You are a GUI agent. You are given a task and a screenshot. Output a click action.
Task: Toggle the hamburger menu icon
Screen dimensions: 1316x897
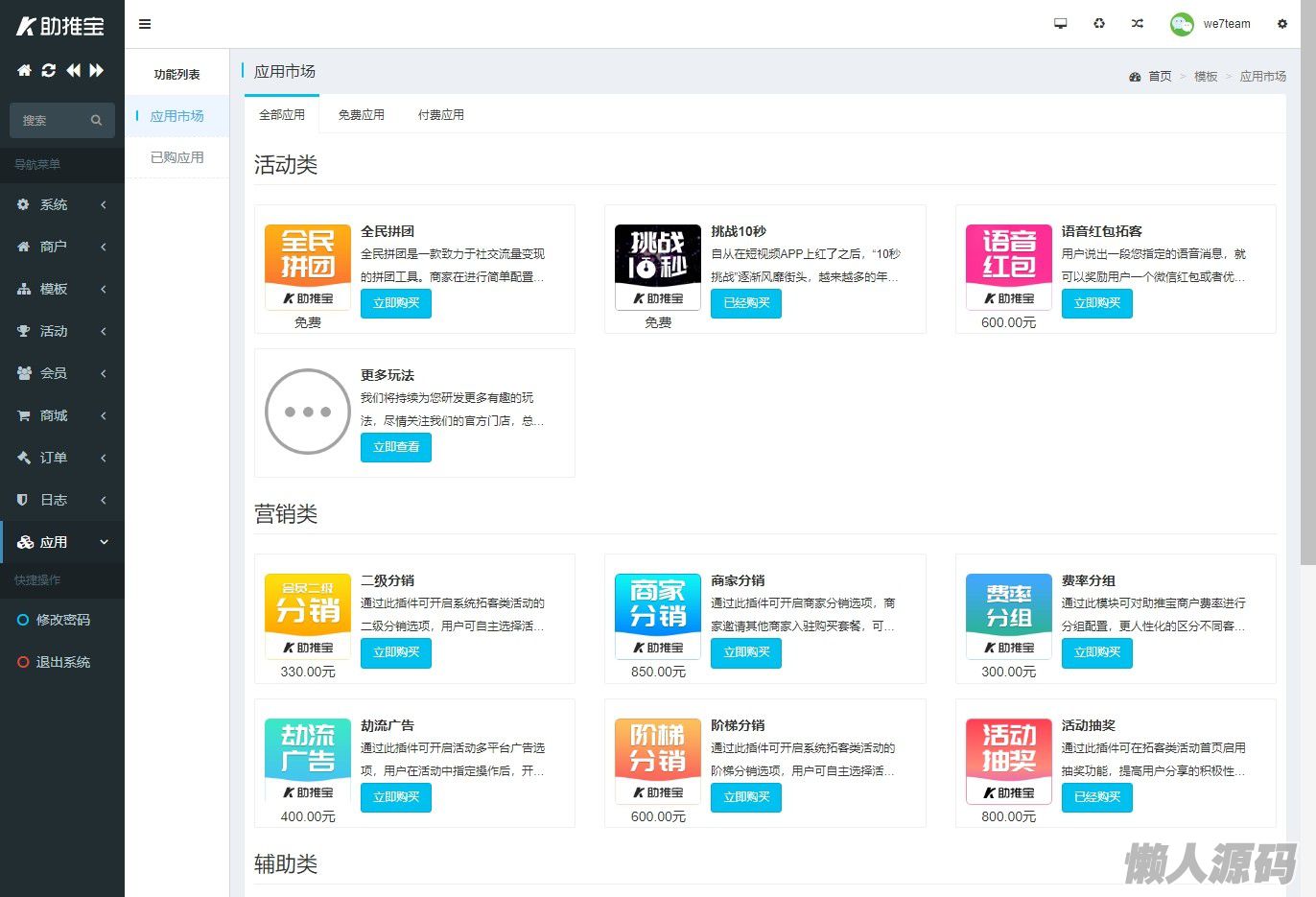[x=145, y=24]
